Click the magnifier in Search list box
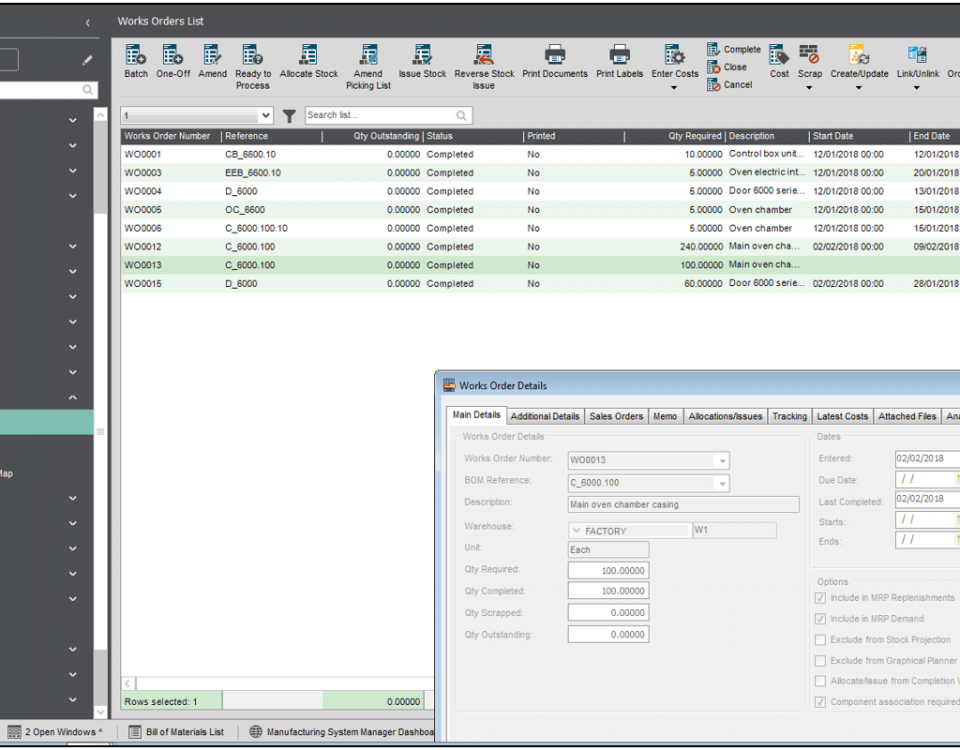Image resolution: width=960 pixels, height=750 pixels. (461, 115)
